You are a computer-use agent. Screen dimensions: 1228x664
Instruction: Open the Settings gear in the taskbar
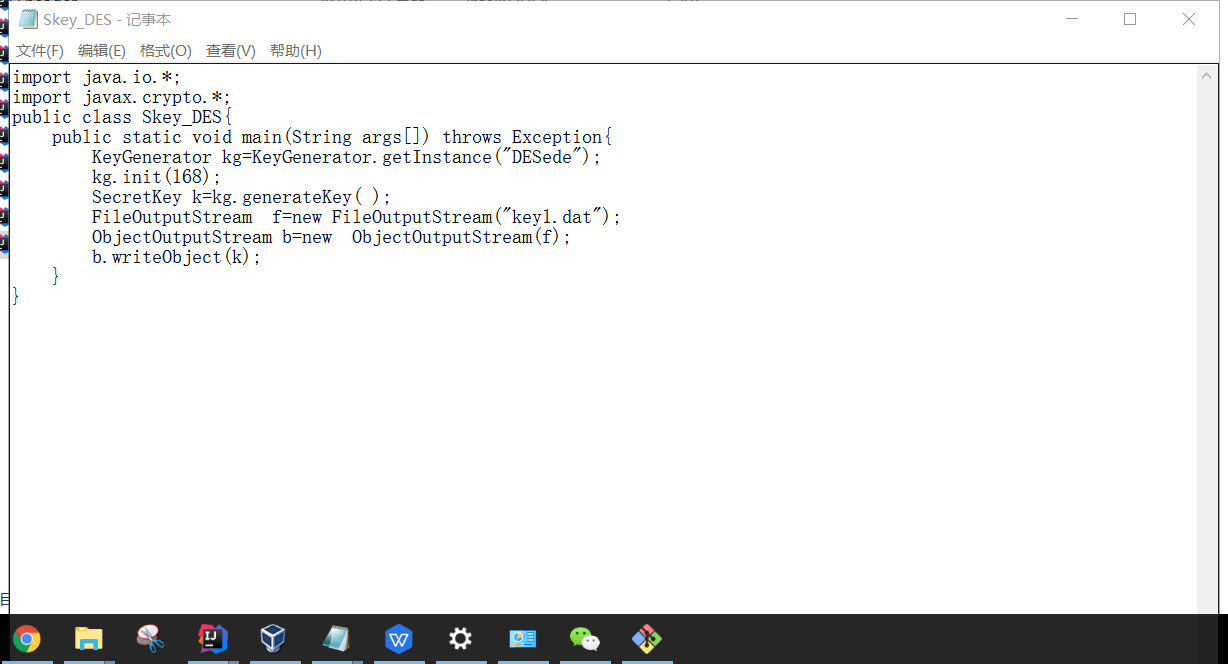click(x=460, y=638)
